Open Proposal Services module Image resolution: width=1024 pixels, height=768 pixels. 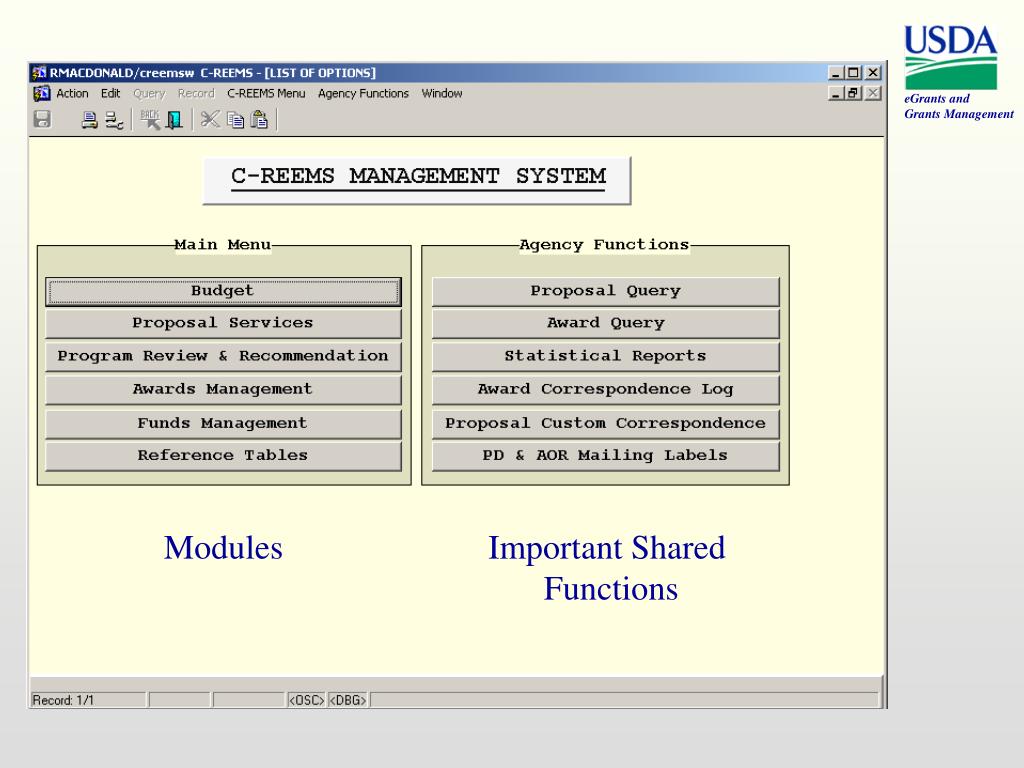coord(223,323)
